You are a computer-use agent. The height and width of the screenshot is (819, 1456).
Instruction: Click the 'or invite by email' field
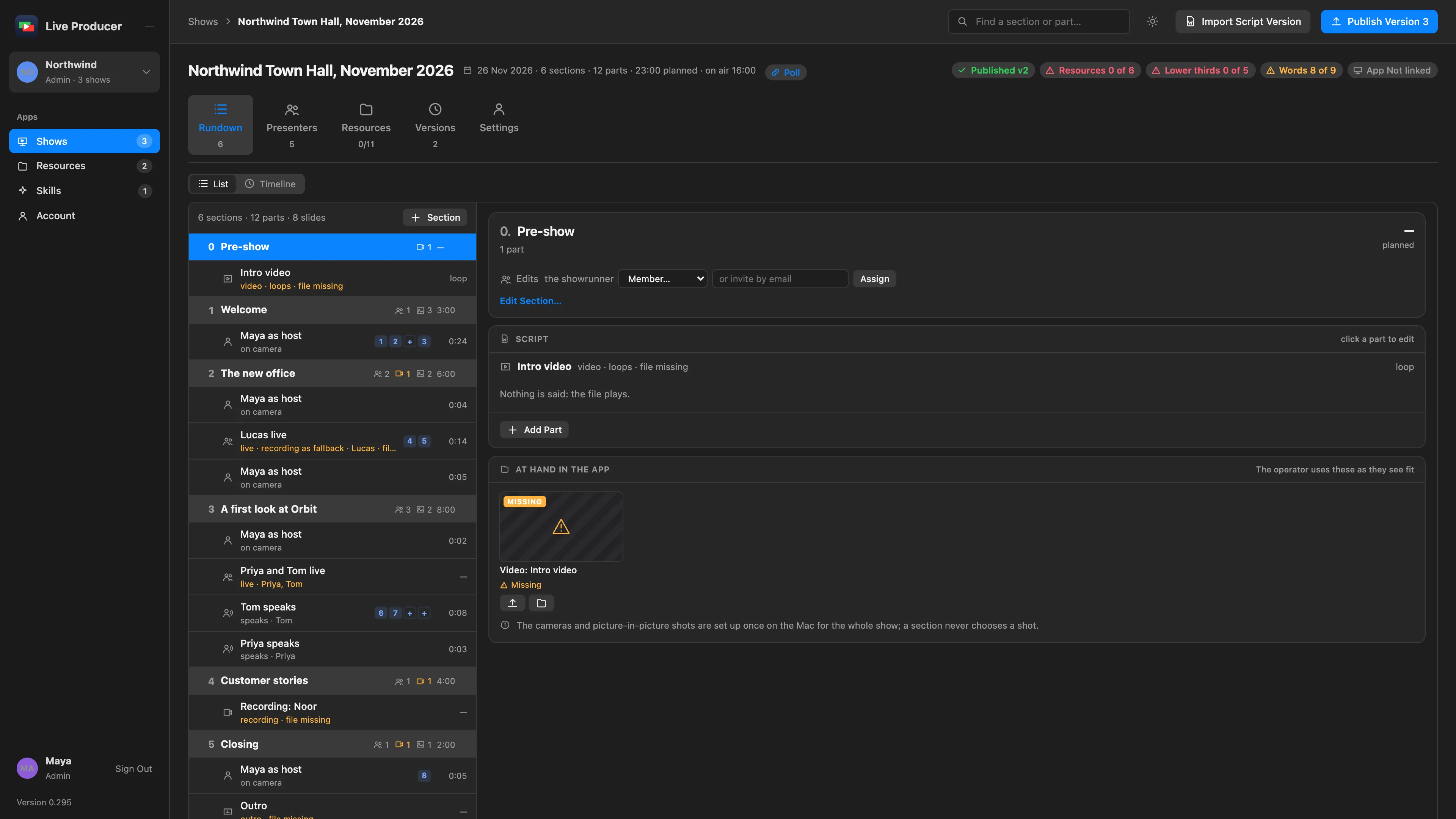tap(780, 279)
